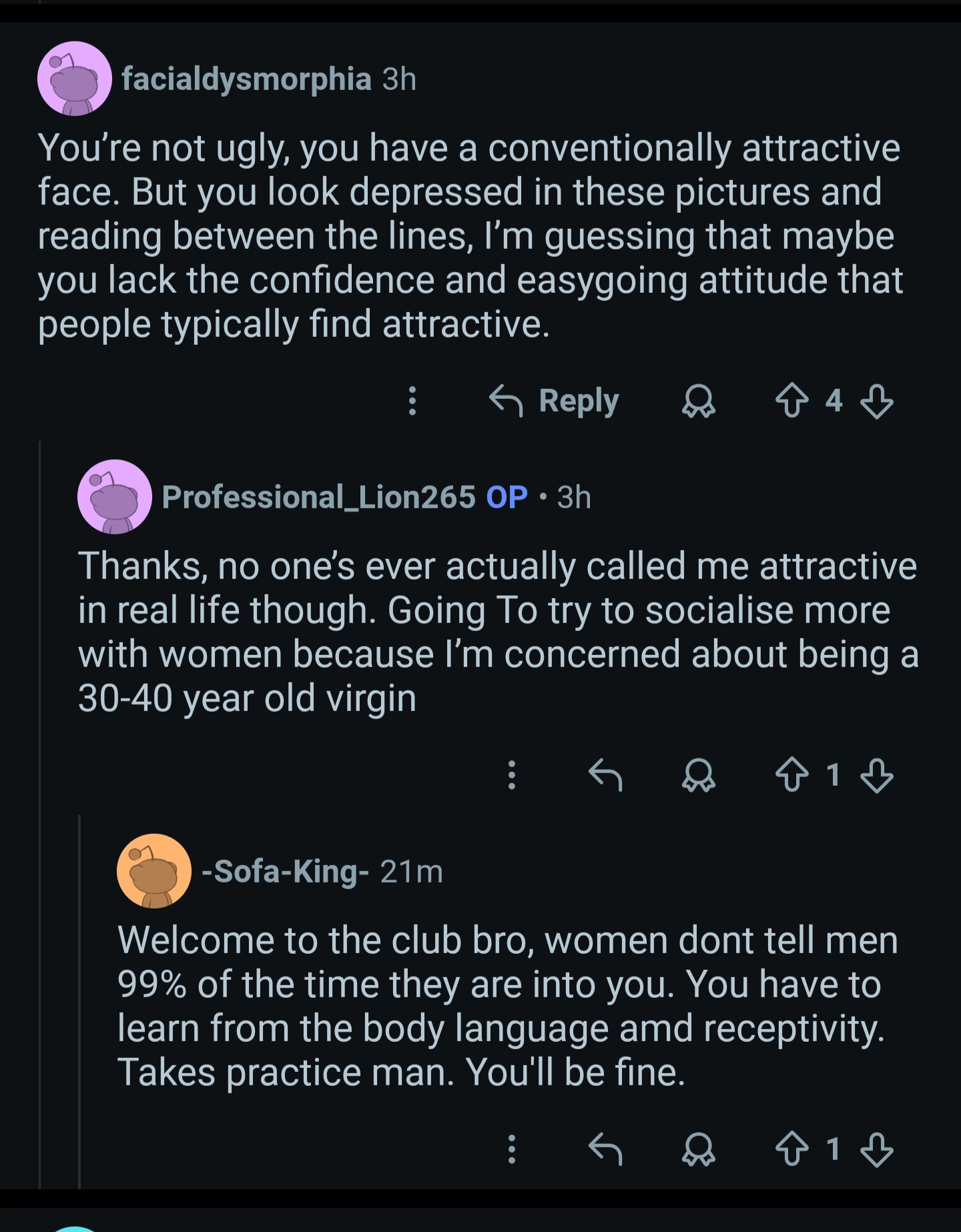
Task: Downvote Professional_Lion265's reply
Action: 876,776
